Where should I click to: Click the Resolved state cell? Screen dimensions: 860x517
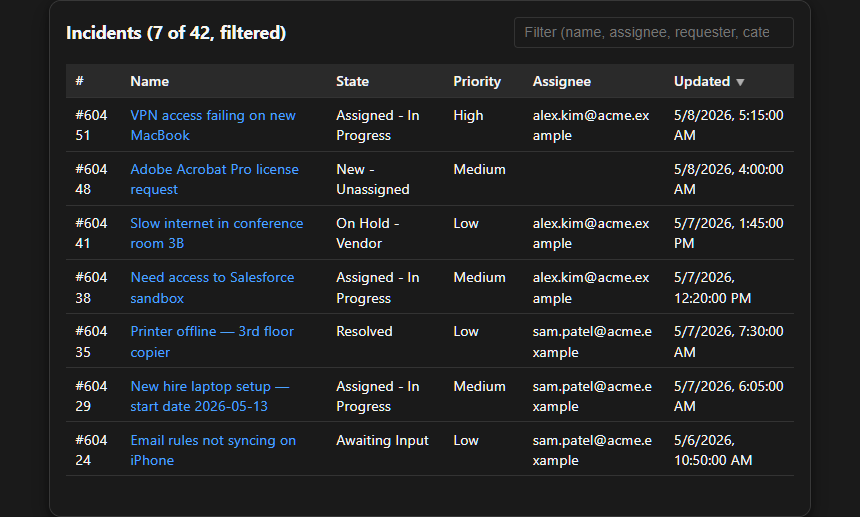[x=364, y=331]
